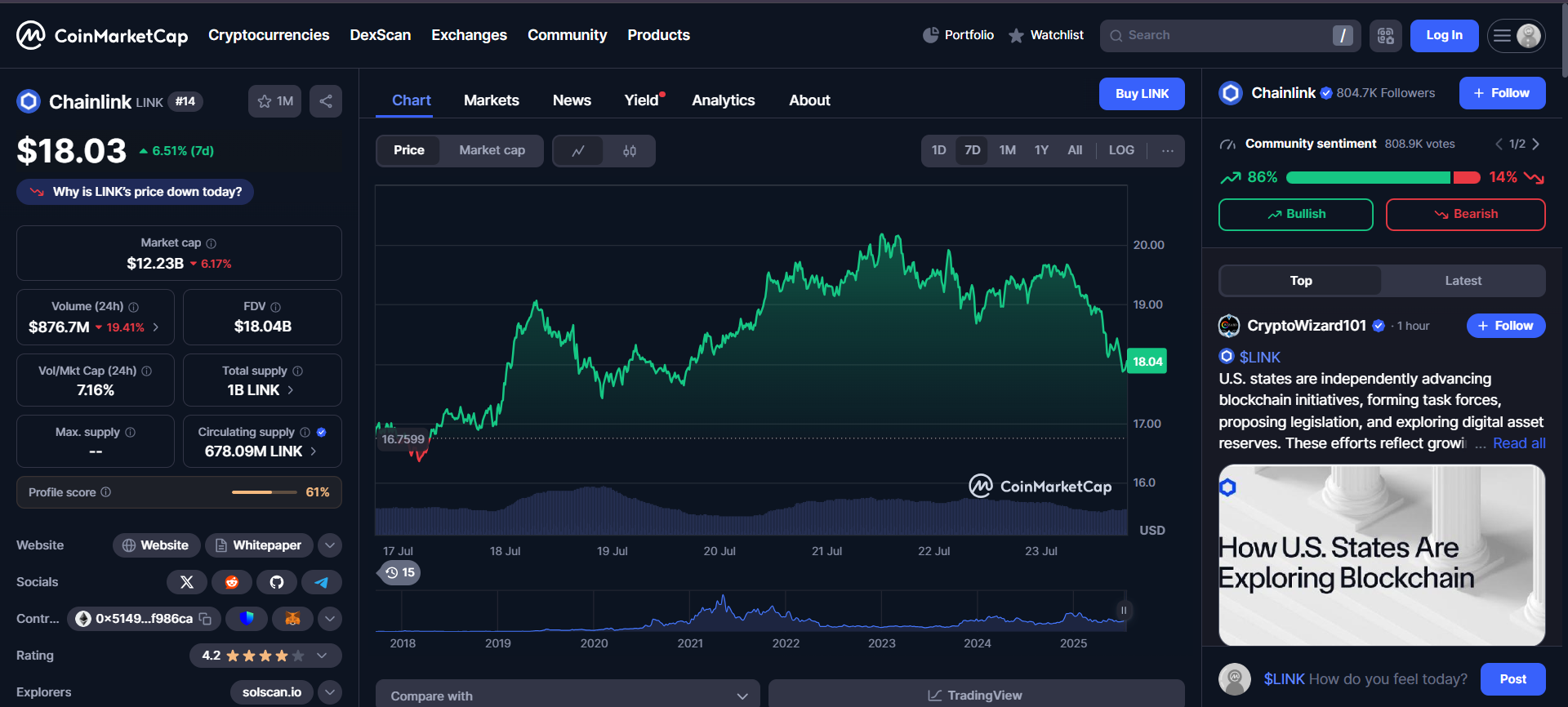Click the CoinMarketCap logo

pos(102,35)
